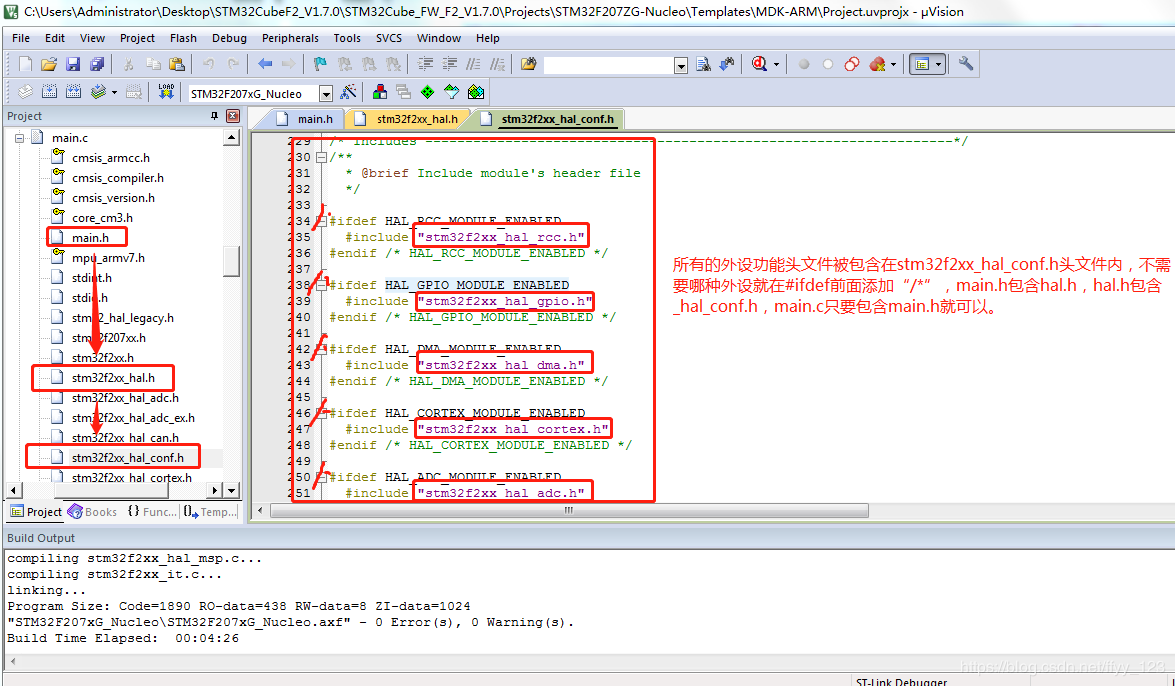Close the Project panel
Image resolution: width=1175 pixels, height=686 pixels.
point(233,116)
